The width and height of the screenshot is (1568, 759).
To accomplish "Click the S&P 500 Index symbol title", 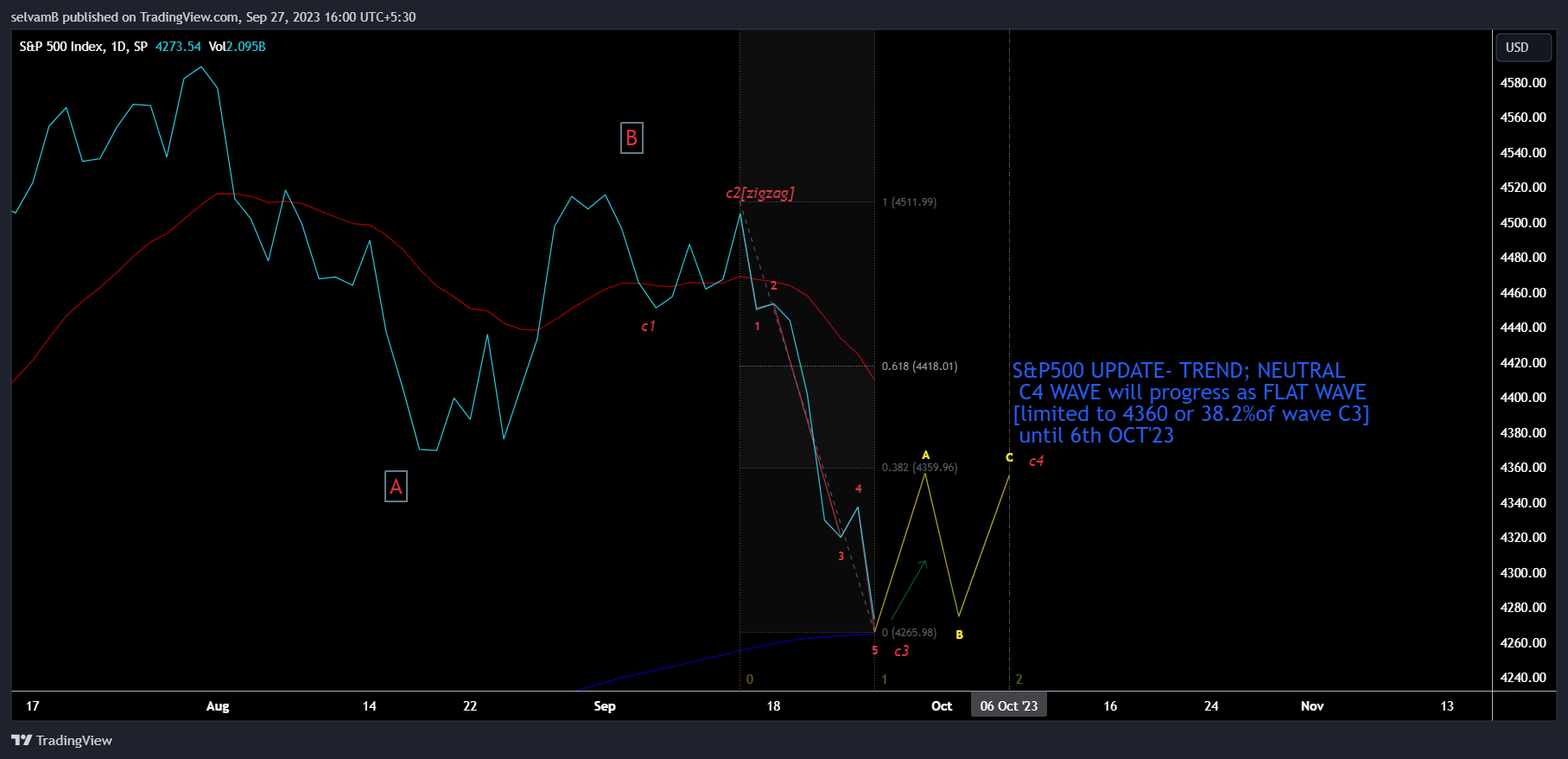I will point(83,47).
